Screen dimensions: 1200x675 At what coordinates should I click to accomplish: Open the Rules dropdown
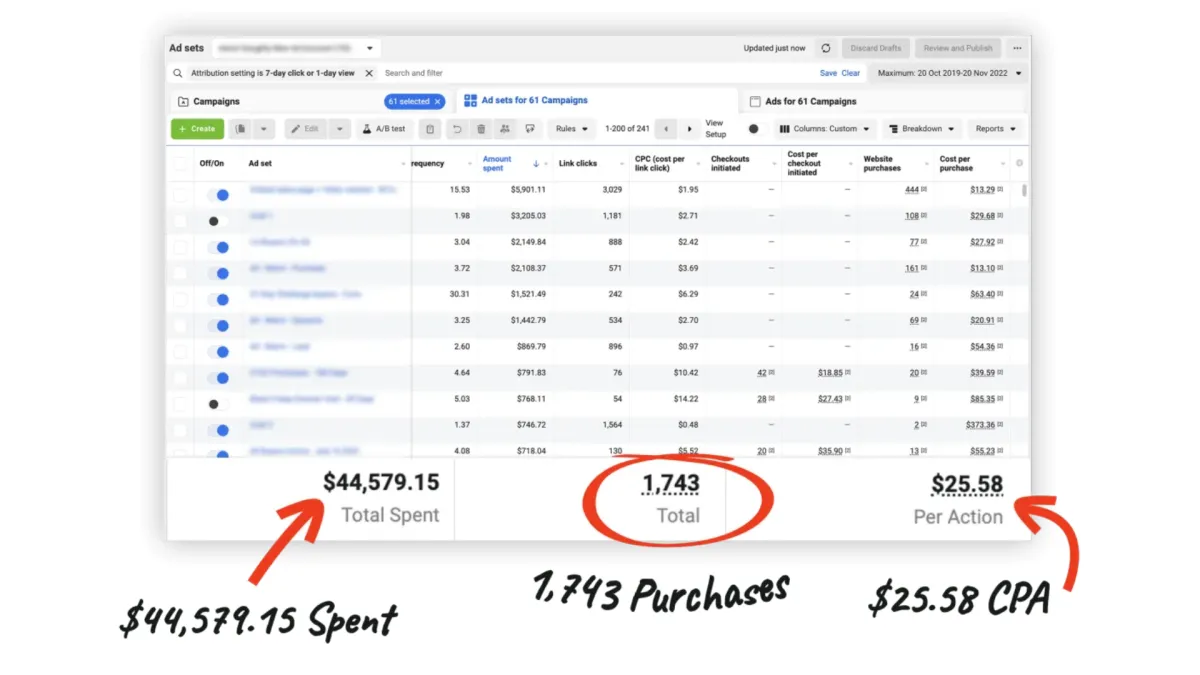572,129
